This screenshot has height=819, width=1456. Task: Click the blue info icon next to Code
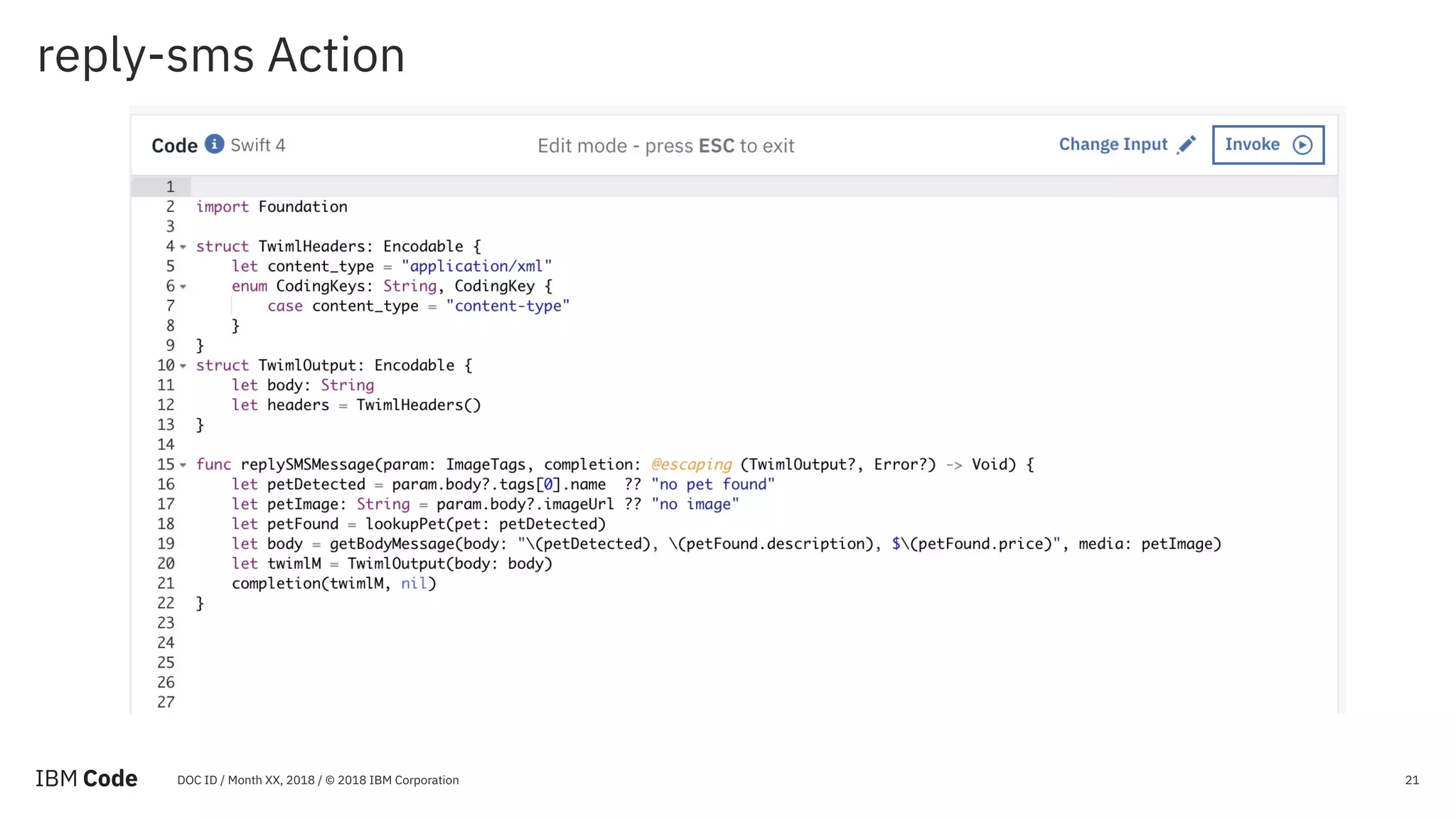click(x=215, y=144)
